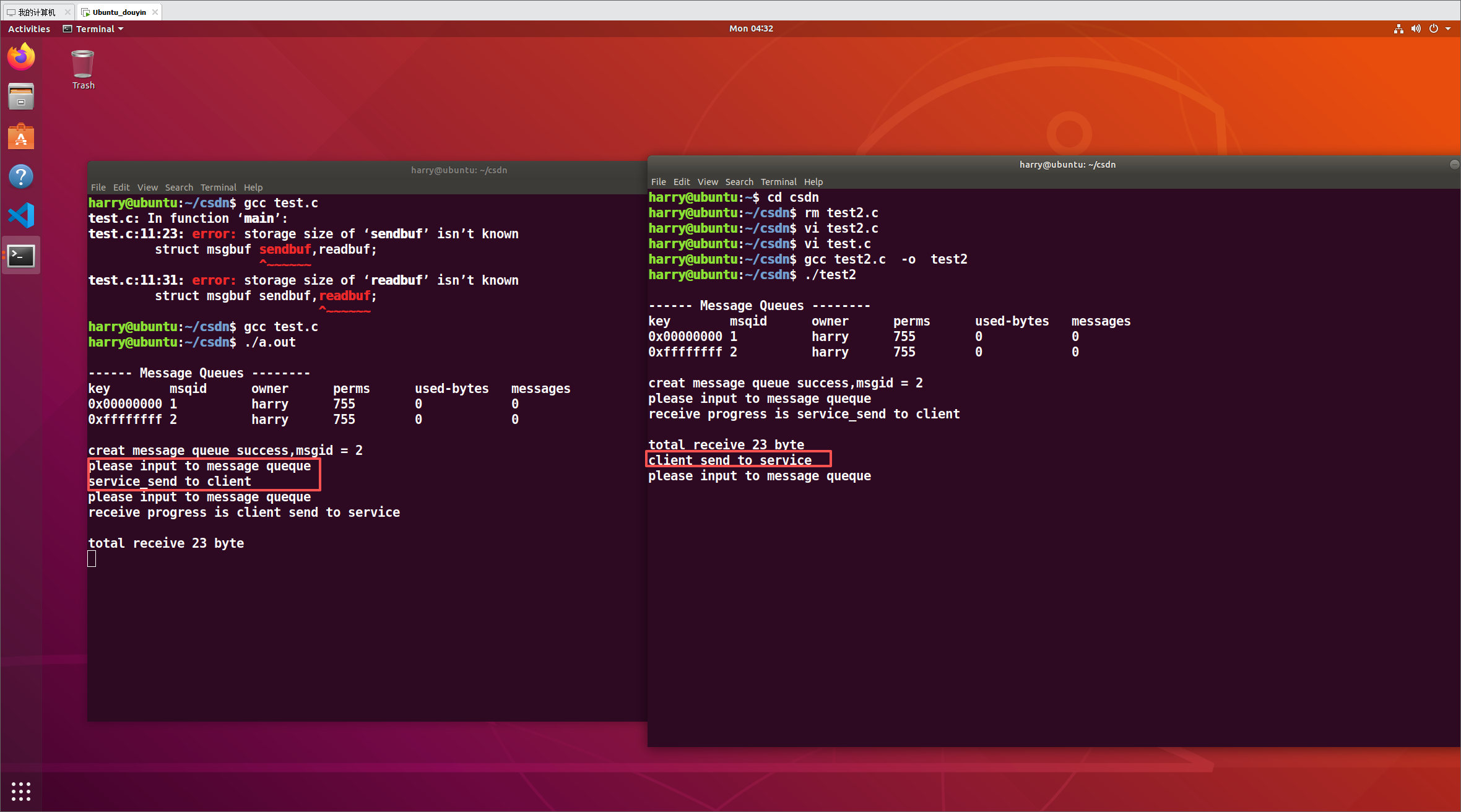Viewport: 1461px width, 812px height.
Task: Click 'vi test.c' command in right terminal
Action: click(837, 244)
